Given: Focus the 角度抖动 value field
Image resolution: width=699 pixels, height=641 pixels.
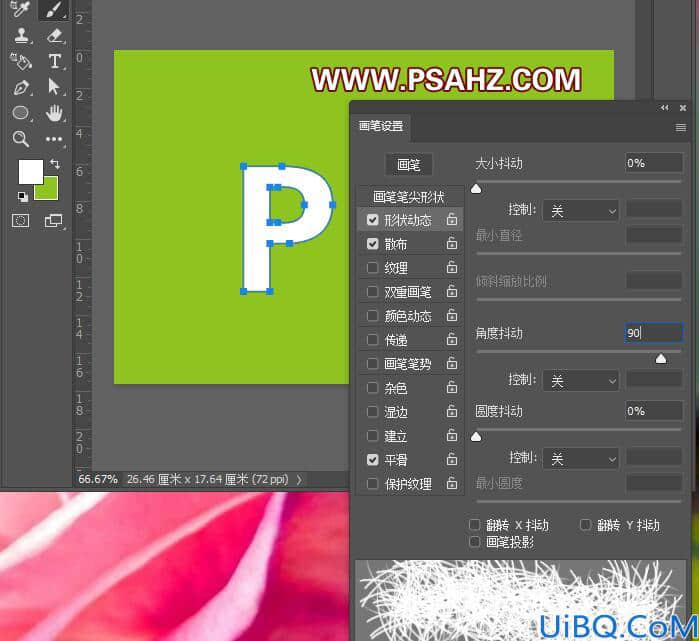Looking at the screenshot, I should pyautogui.click(x=654, y=333).
